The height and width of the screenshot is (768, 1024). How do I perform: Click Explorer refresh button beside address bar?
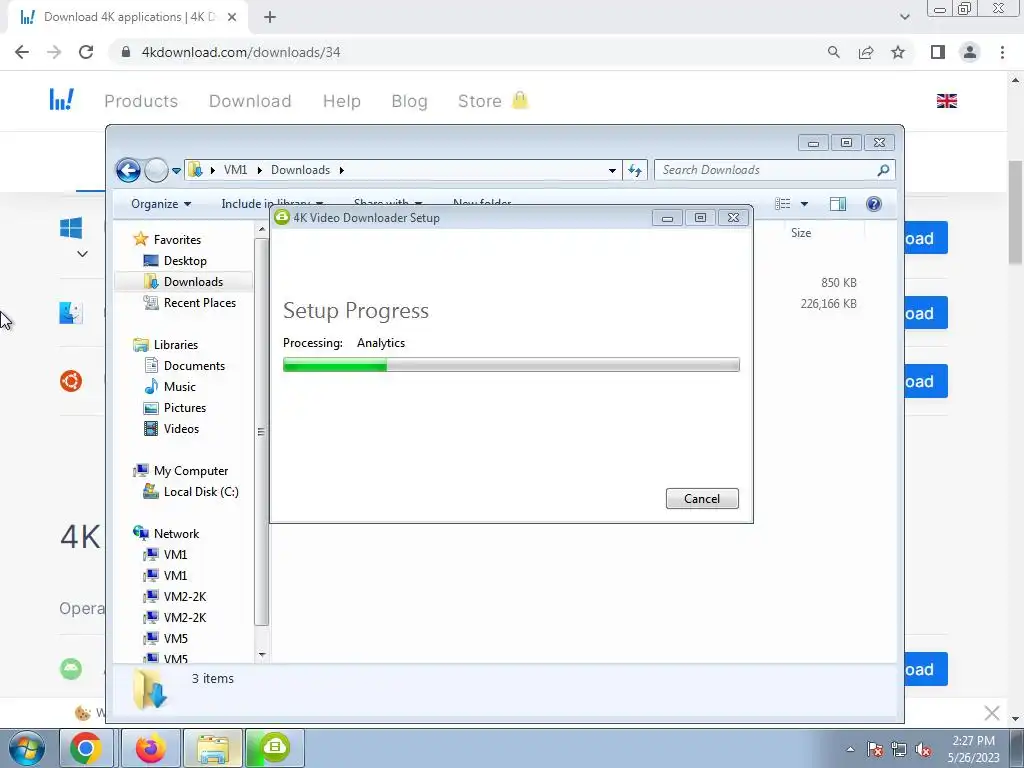point(635,170)
